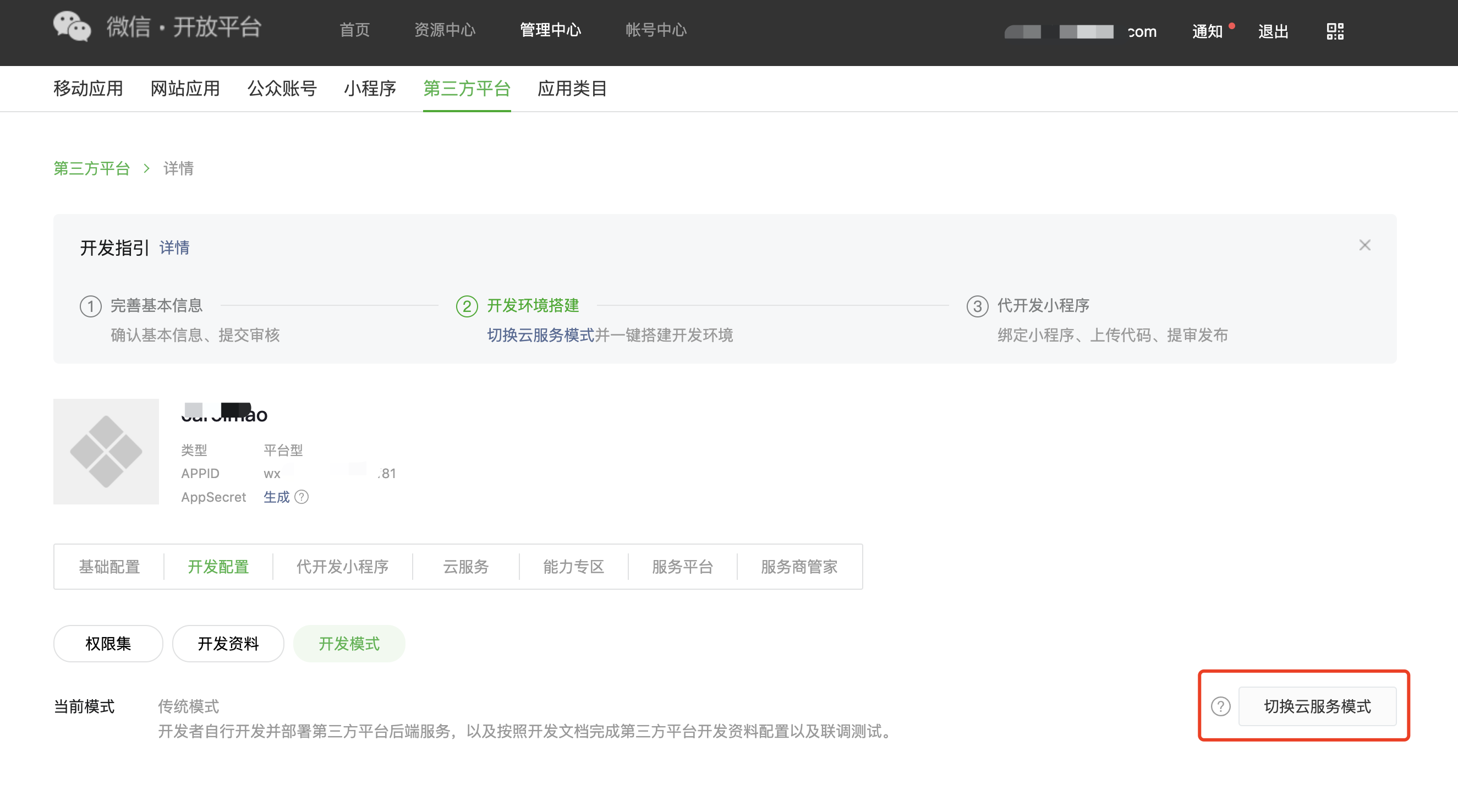The image size is (1458, 812).
Task: Click the 微信·开放平台 title text
Action: pos(184,26)
